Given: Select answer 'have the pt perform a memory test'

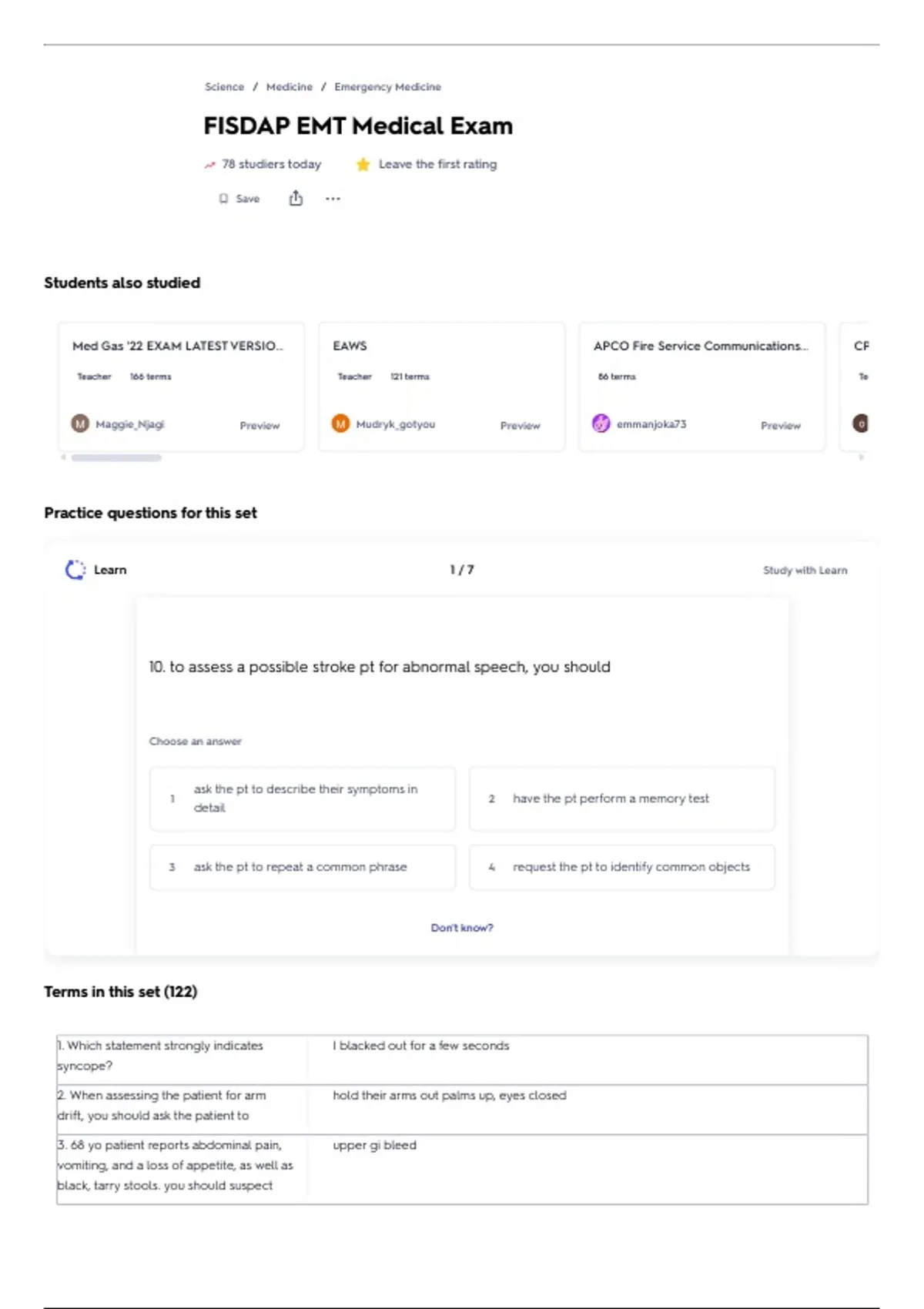Looking at the screenshot, I should [621, 798].
